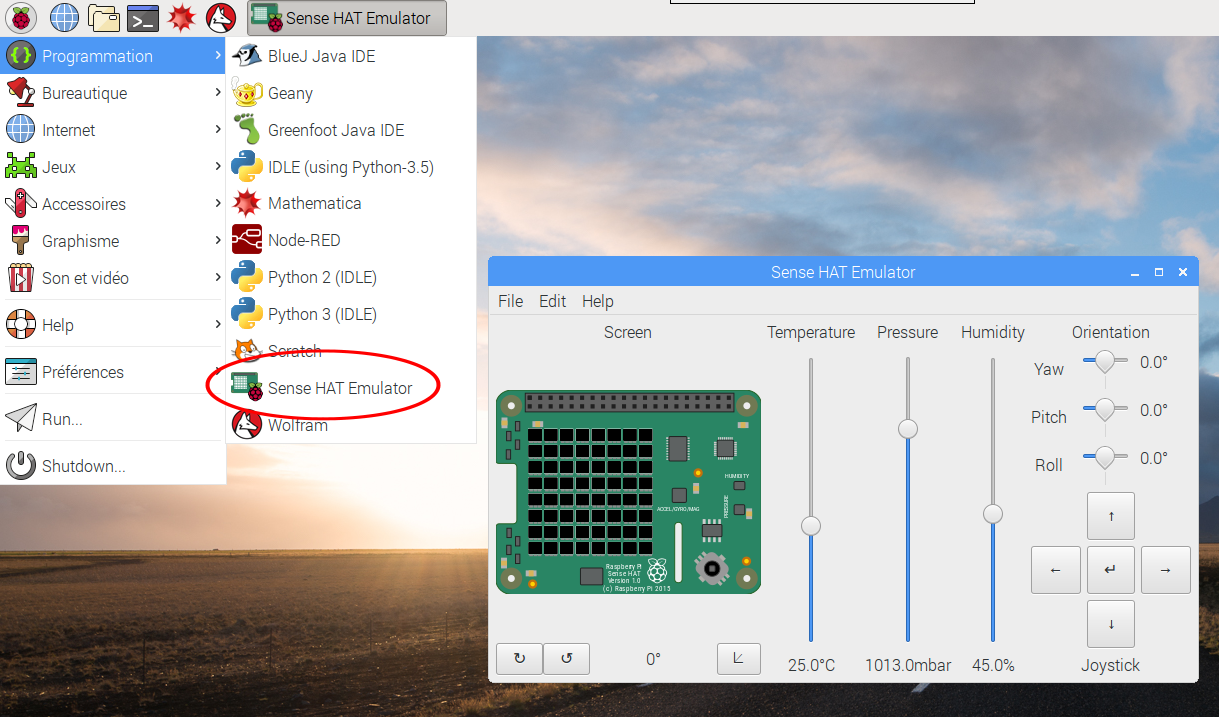Rotate the screen clockwise
The image size is (1219, 717).
coord(519,658)
